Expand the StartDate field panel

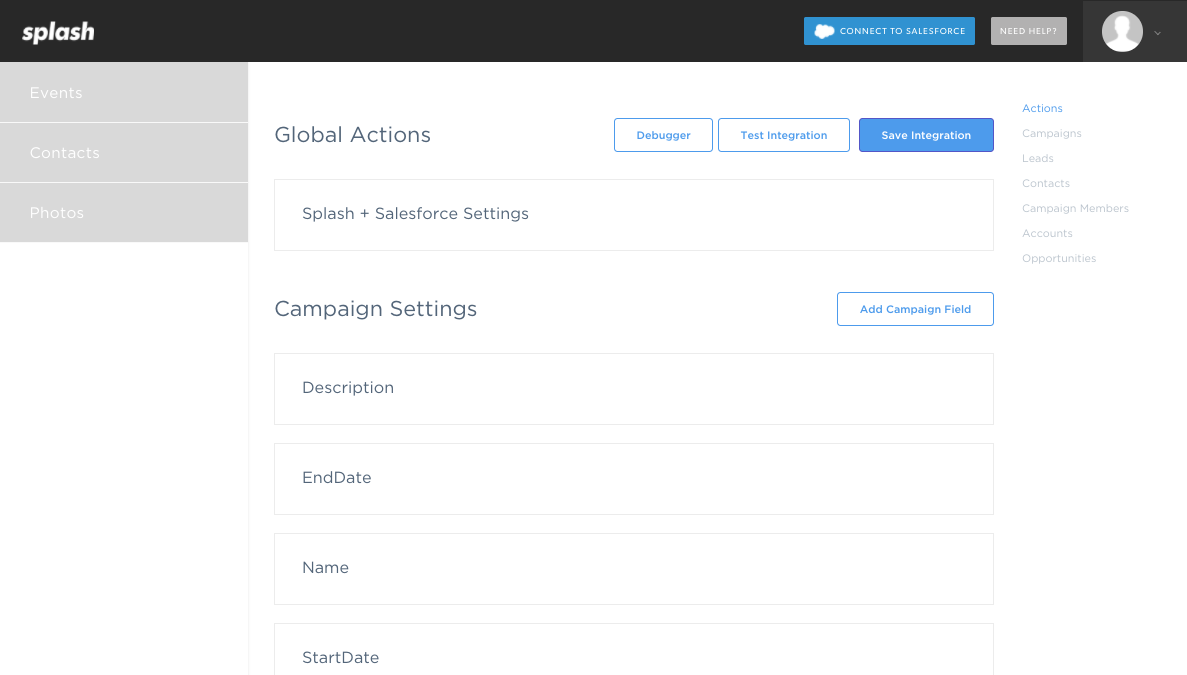click(634, 650)
